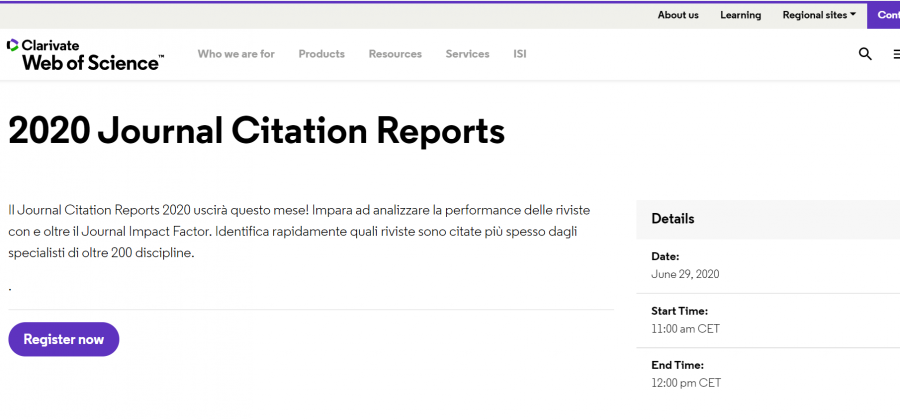Click the Date: label

coord(665,257)
